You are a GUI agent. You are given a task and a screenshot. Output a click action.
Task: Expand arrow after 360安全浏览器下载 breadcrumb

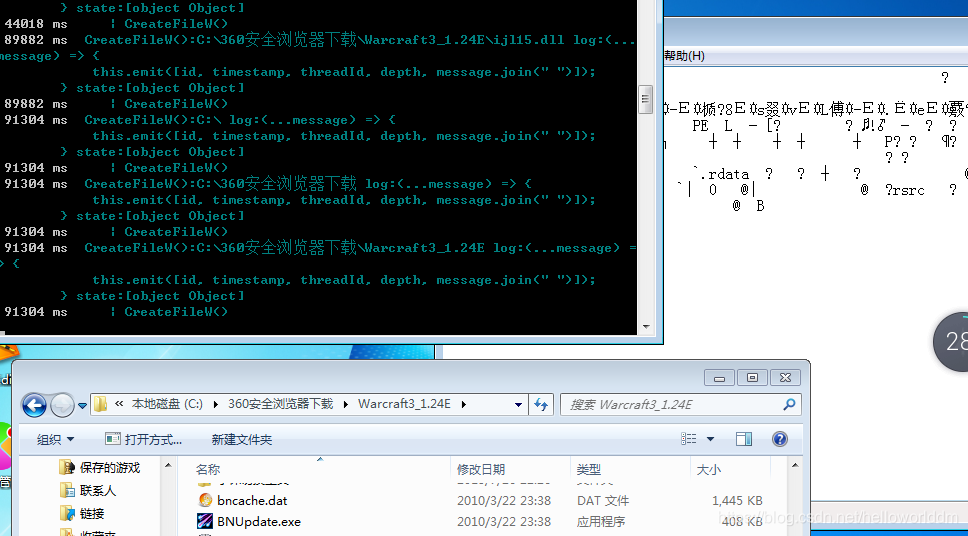[346, 404]
